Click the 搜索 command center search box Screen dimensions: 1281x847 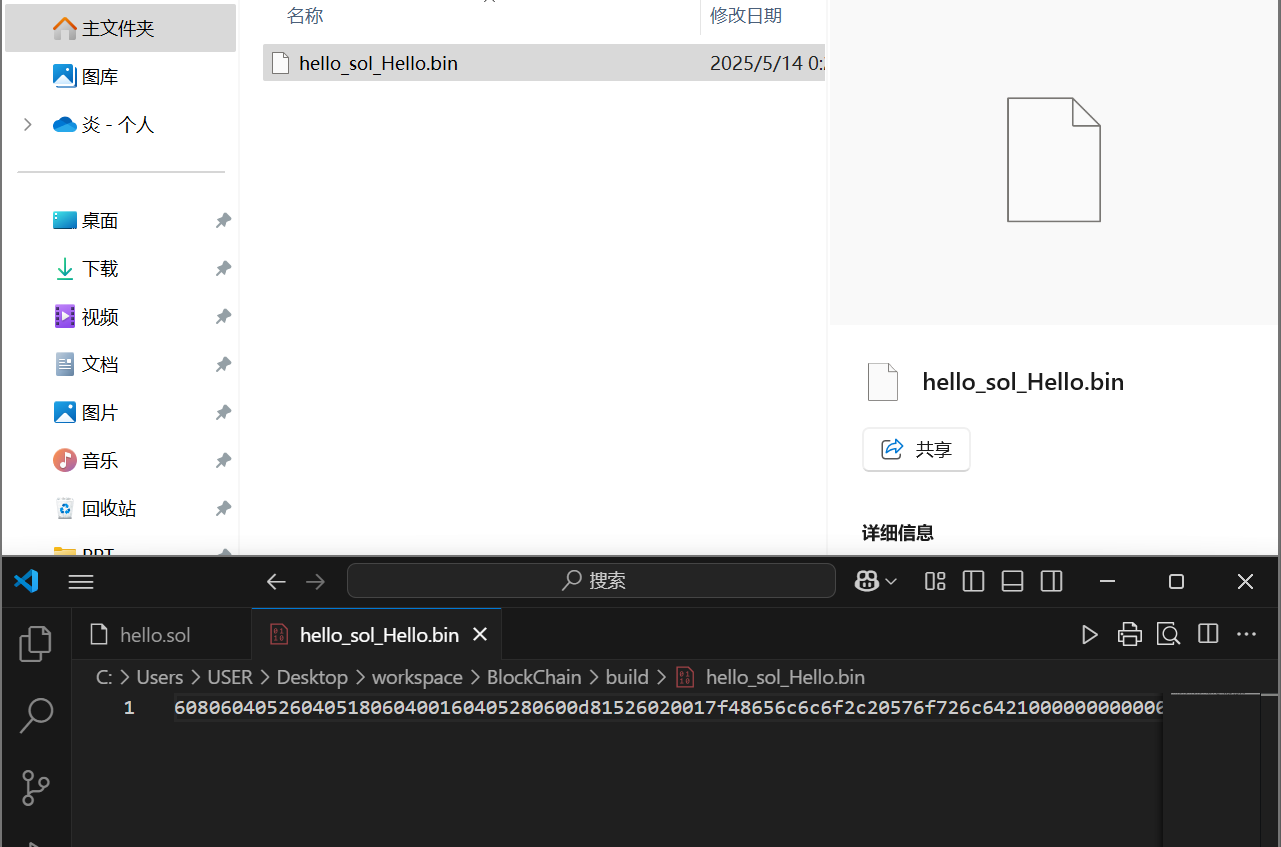click(x=591, y=581)
